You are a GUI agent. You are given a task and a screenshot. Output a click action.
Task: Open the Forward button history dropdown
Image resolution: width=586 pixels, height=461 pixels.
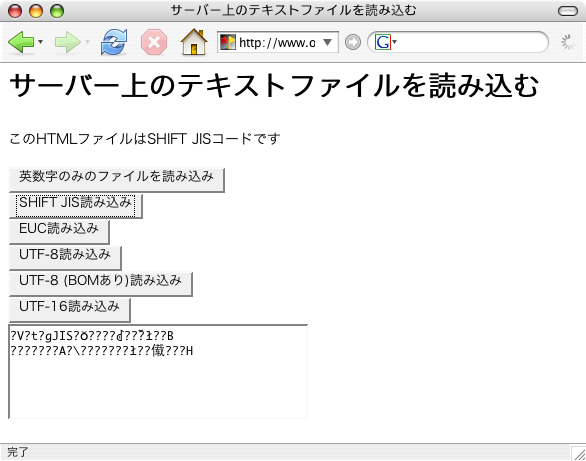[x=87, y=41]
